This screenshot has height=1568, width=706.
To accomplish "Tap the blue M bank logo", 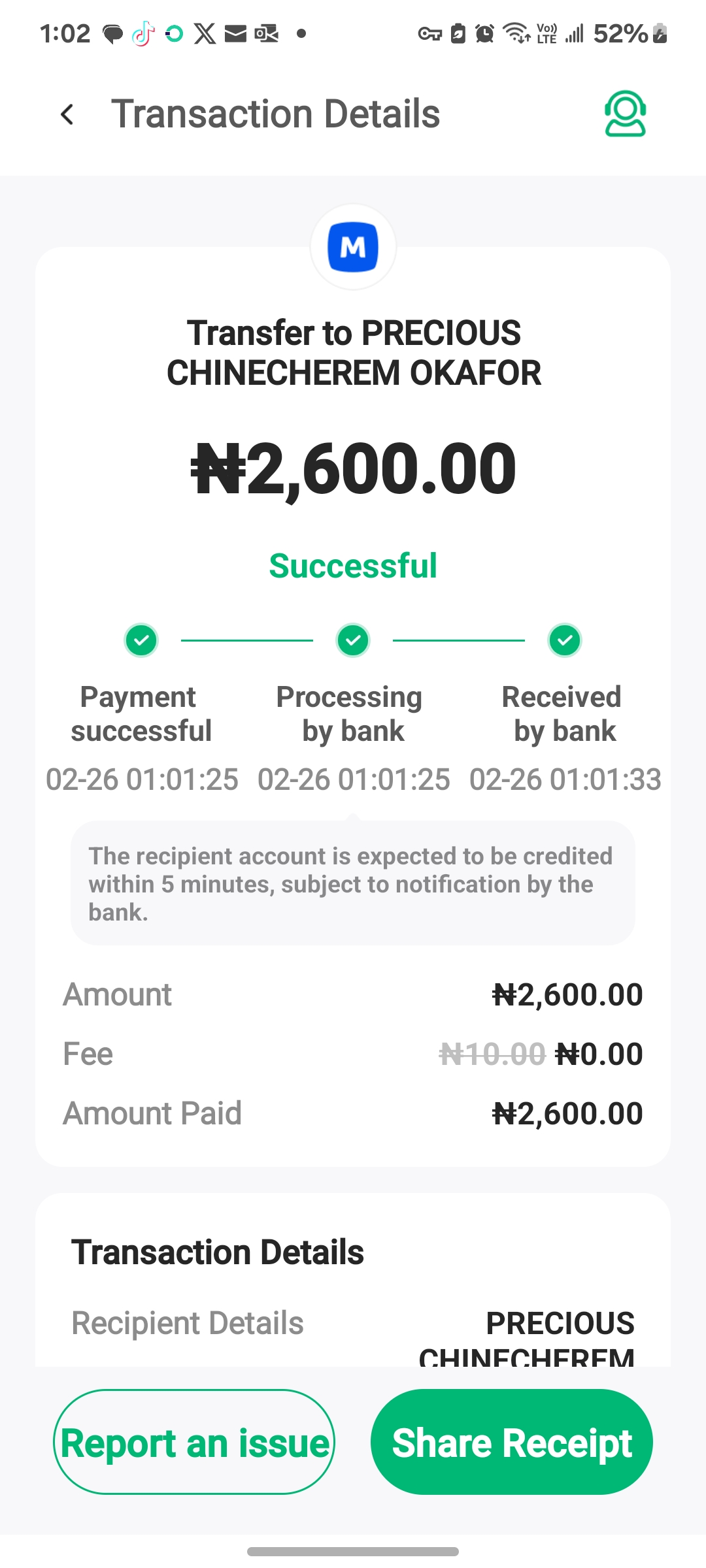I will pos(353,247).
